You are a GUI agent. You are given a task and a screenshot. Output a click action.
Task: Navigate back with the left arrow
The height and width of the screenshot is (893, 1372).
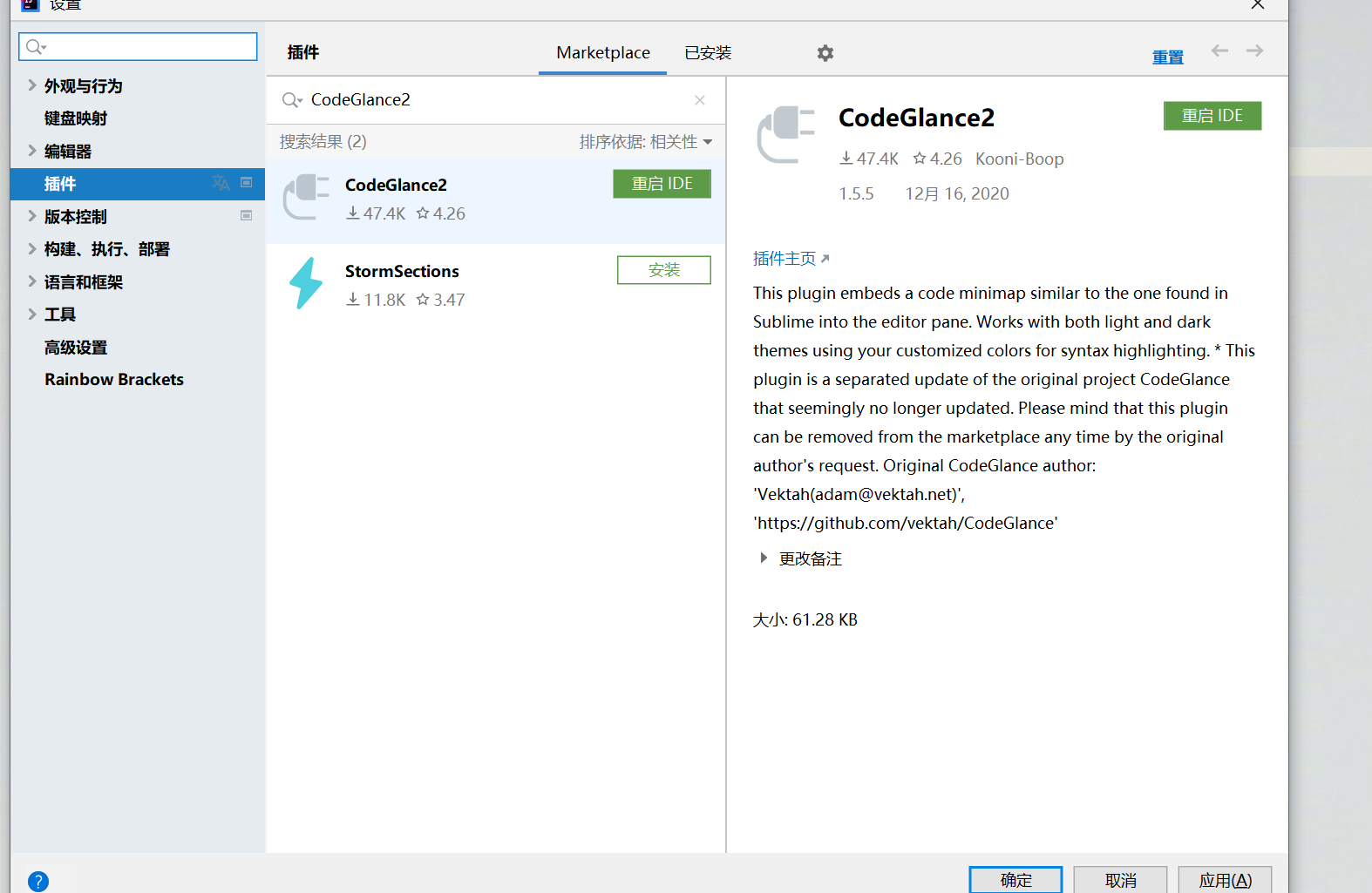pyautogui.click(x=1219, y=51)
